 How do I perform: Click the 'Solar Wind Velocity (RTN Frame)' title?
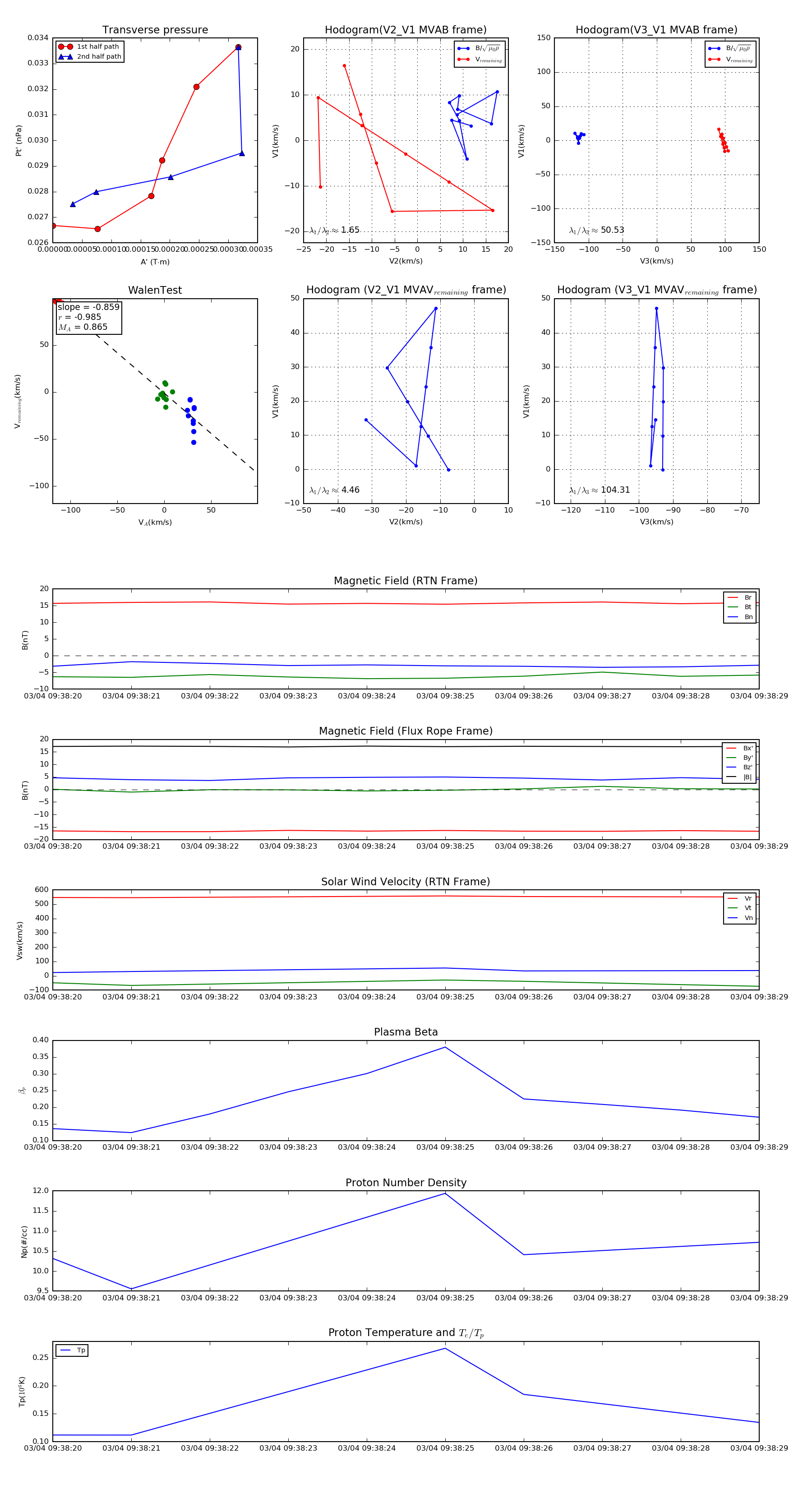pos(406,882)
